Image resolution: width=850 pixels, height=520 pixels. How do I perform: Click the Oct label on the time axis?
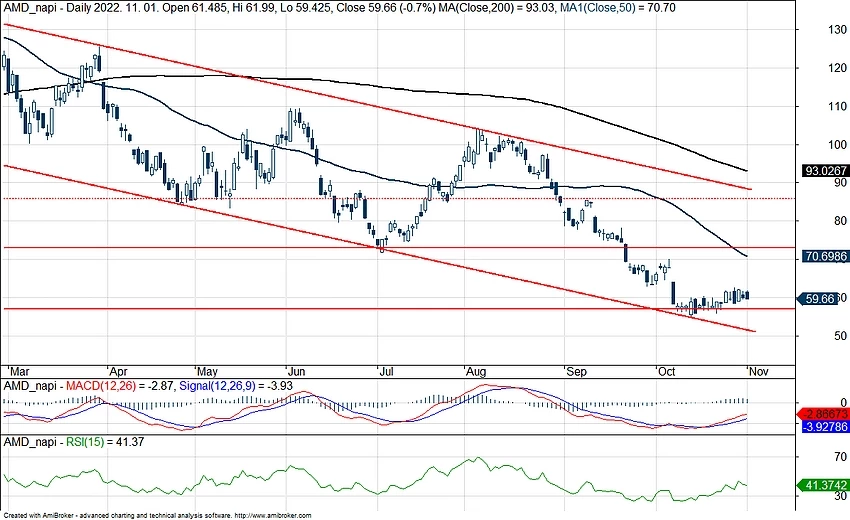coord(666,371)
